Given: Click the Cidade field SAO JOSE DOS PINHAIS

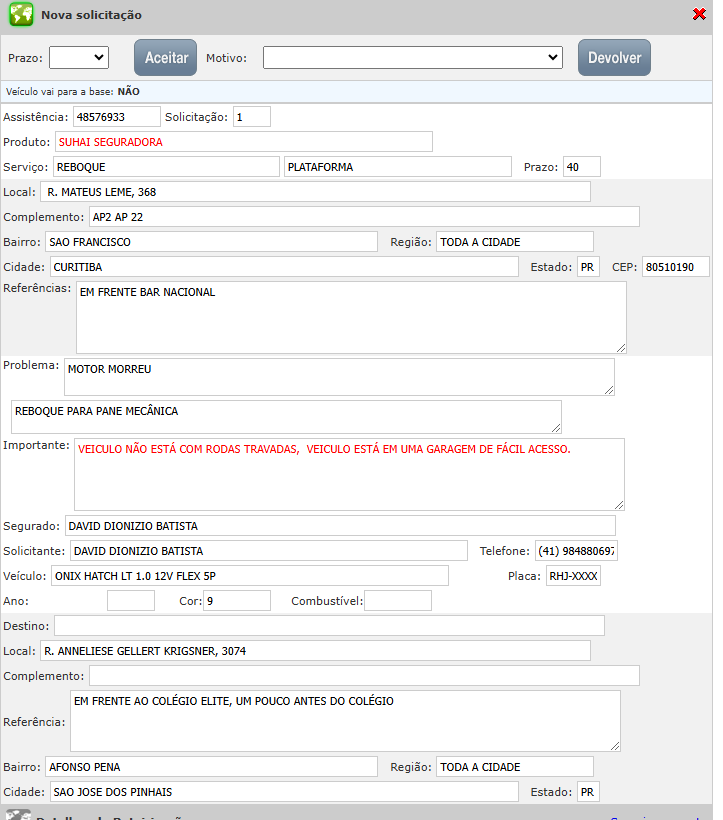Looking at the screenshot, I should pyautogui.click(x=284, y=792).
